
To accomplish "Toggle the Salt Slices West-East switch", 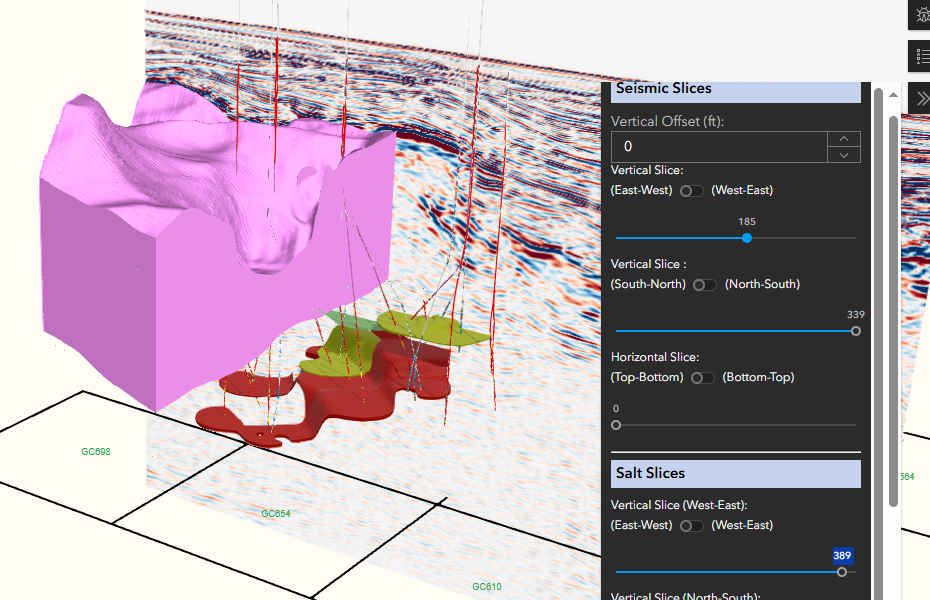I will [691, 525].
